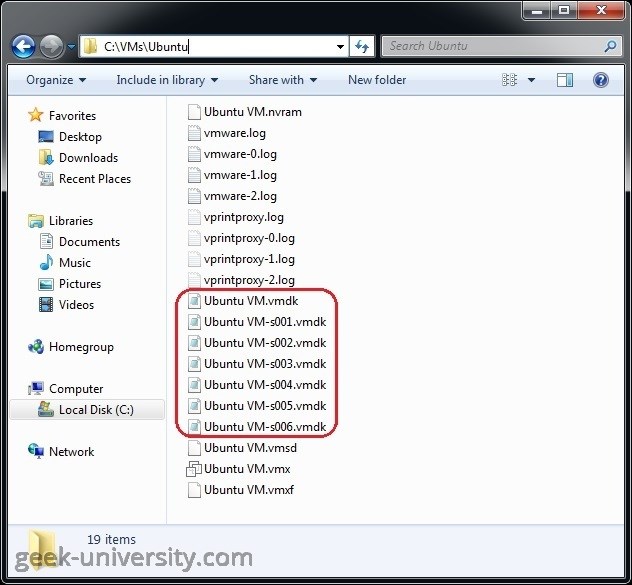Click the Ubuntu VM.nvram file icon

tap(194, 112)
